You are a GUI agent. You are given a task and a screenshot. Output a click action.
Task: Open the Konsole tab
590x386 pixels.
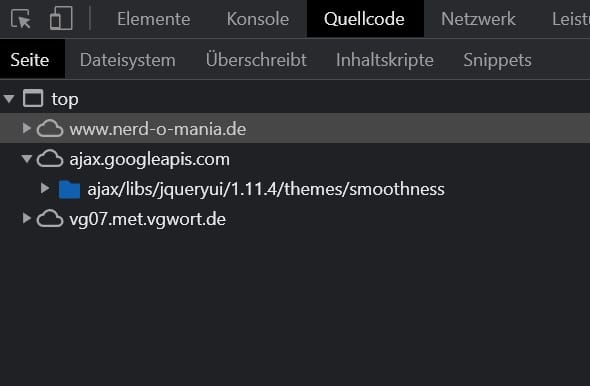[258, 19]
